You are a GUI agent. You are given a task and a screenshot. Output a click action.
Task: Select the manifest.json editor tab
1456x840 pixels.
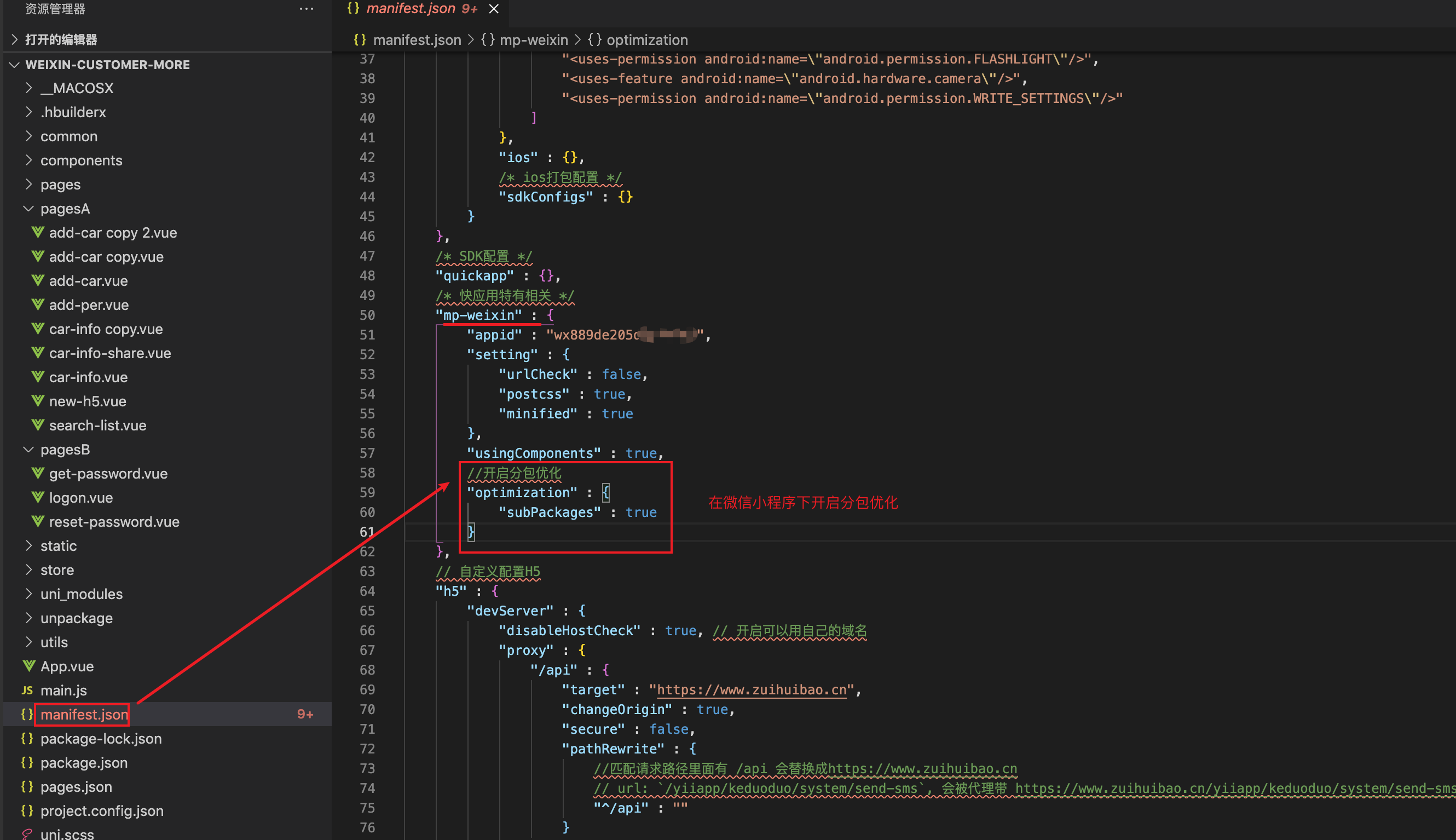[411, 9]
